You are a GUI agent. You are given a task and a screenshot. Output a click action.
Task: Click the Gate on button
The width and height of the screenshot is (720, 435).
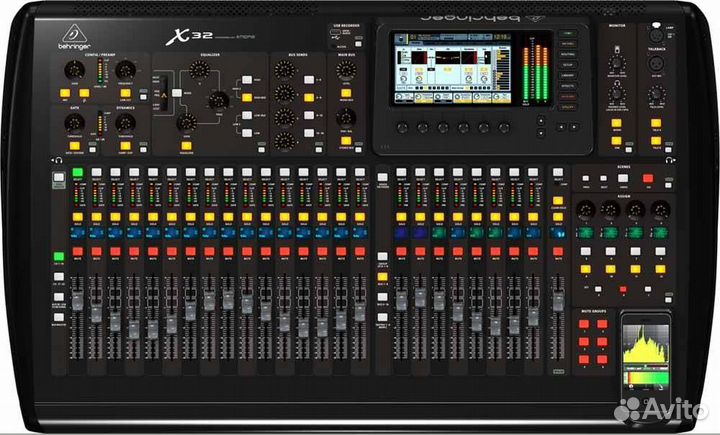point(74,146)
